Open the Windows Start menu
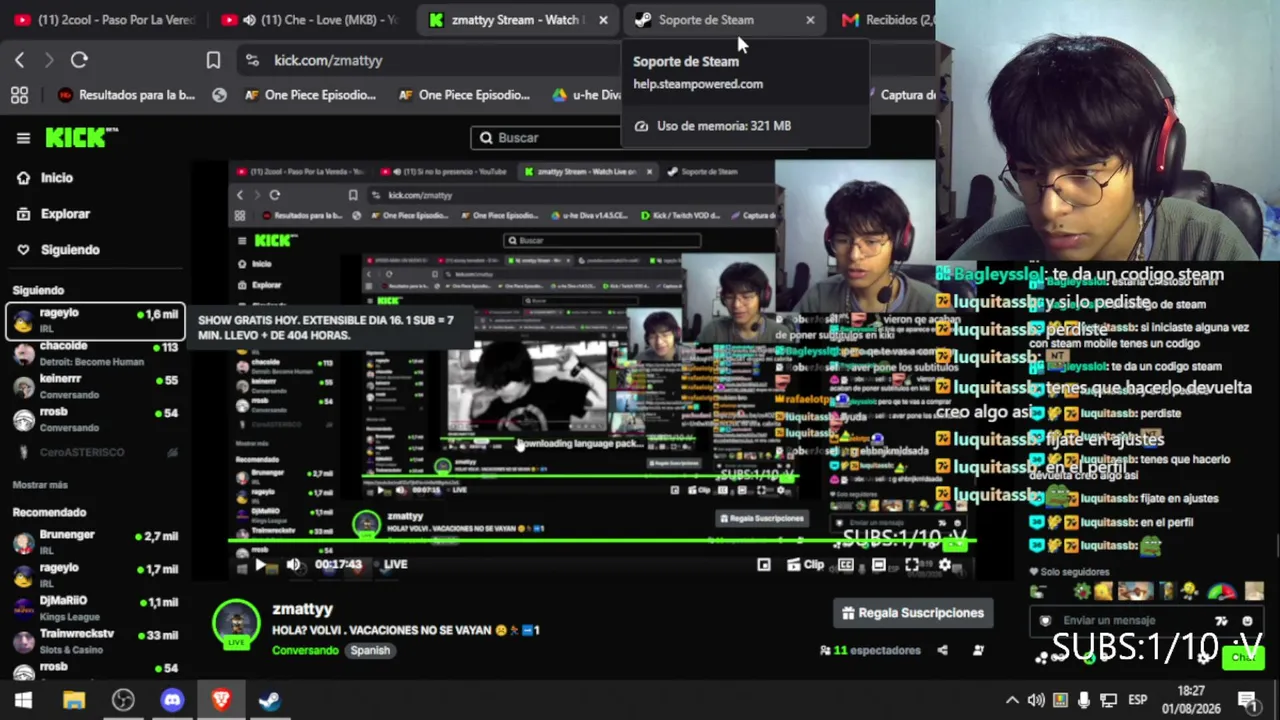Viewport: 1280px width, 720px height. click(23, 700)
